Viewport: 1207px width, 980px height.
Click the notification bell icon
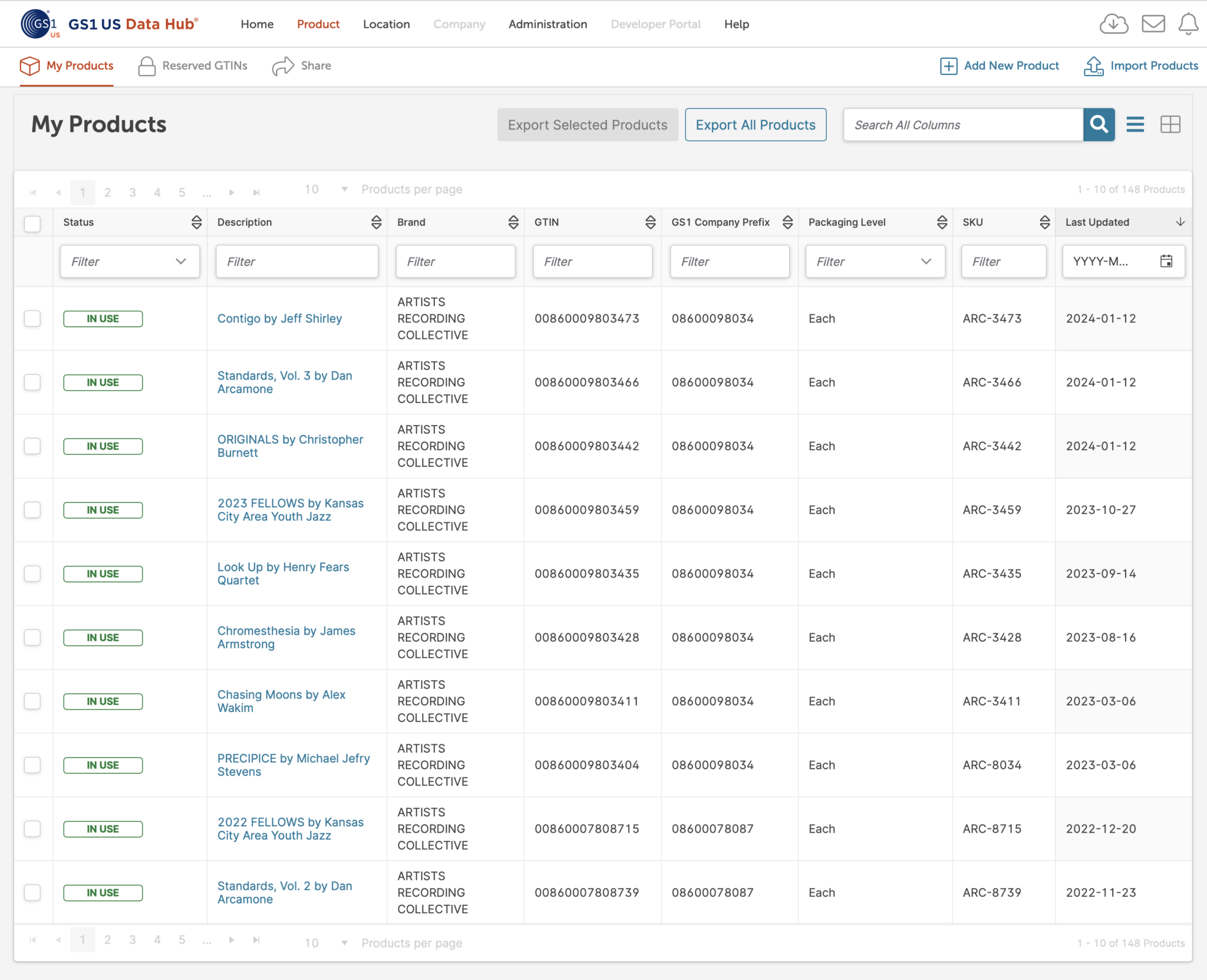point(1188,24)
